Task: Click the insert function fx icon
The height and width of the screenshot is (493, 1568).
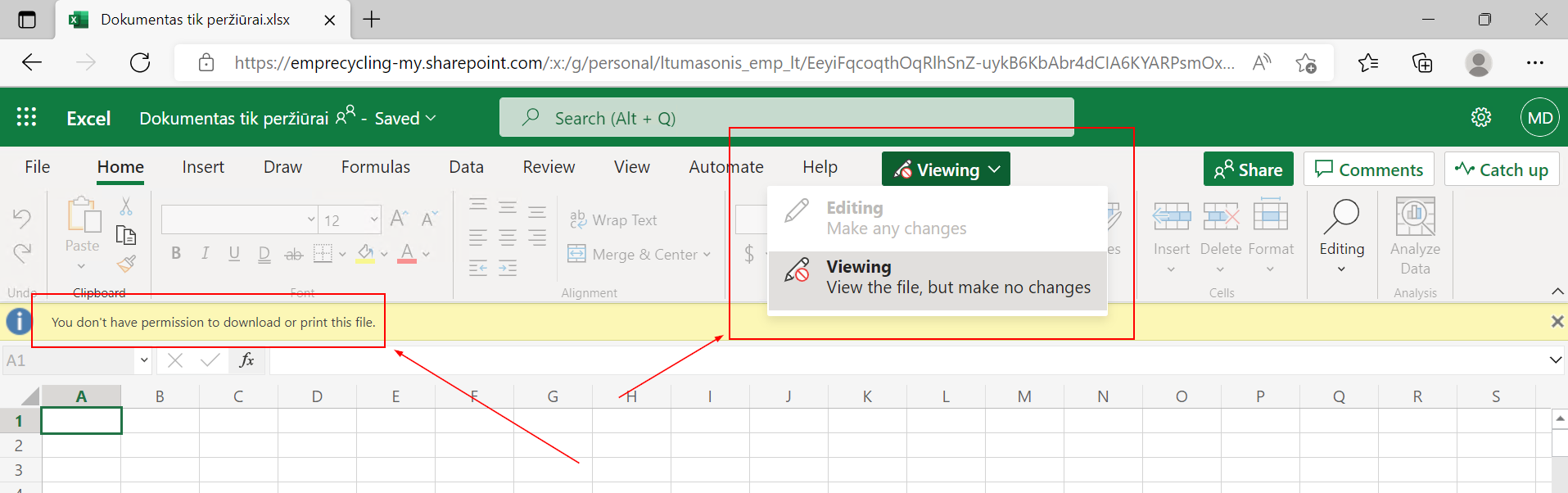Action: [x=246, y=360]
